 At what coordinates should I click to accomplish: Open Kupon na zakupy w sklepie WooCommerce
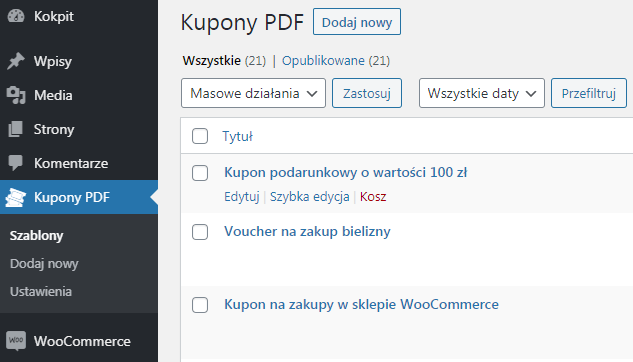(x=361, y=305)
